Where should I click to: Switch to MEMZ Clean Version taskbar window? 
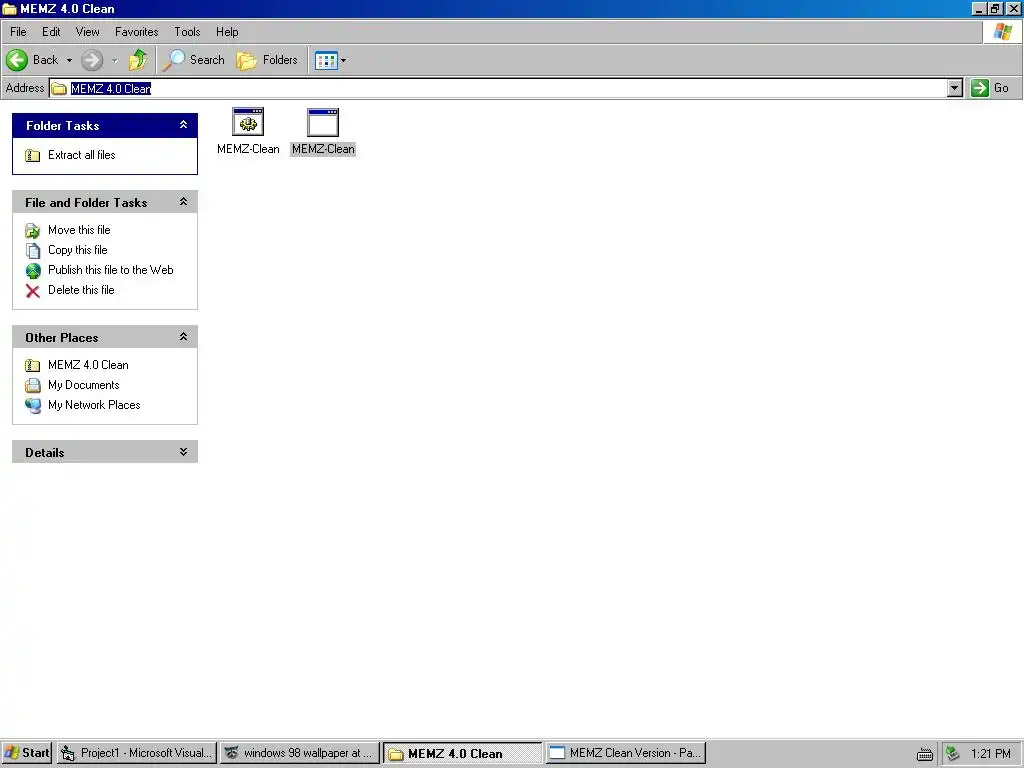point(626,753)
